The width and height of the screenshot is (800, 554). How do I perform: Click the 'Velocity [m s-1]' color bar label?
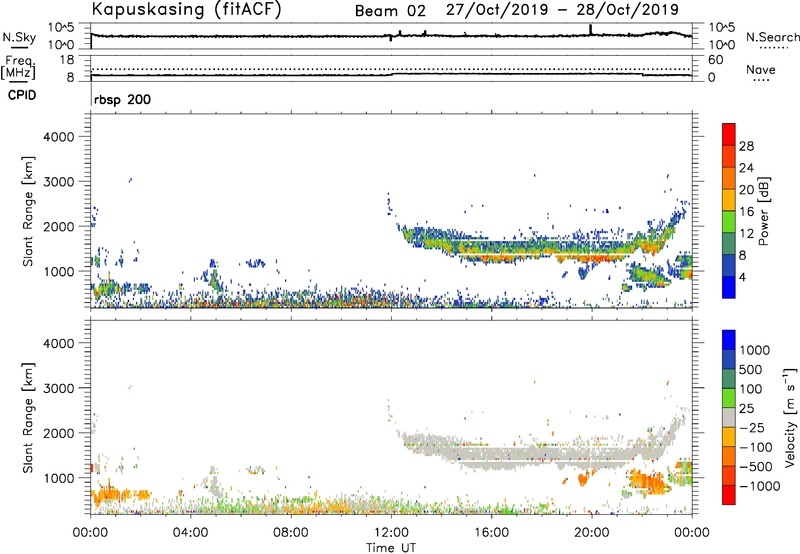coord(790,417)
